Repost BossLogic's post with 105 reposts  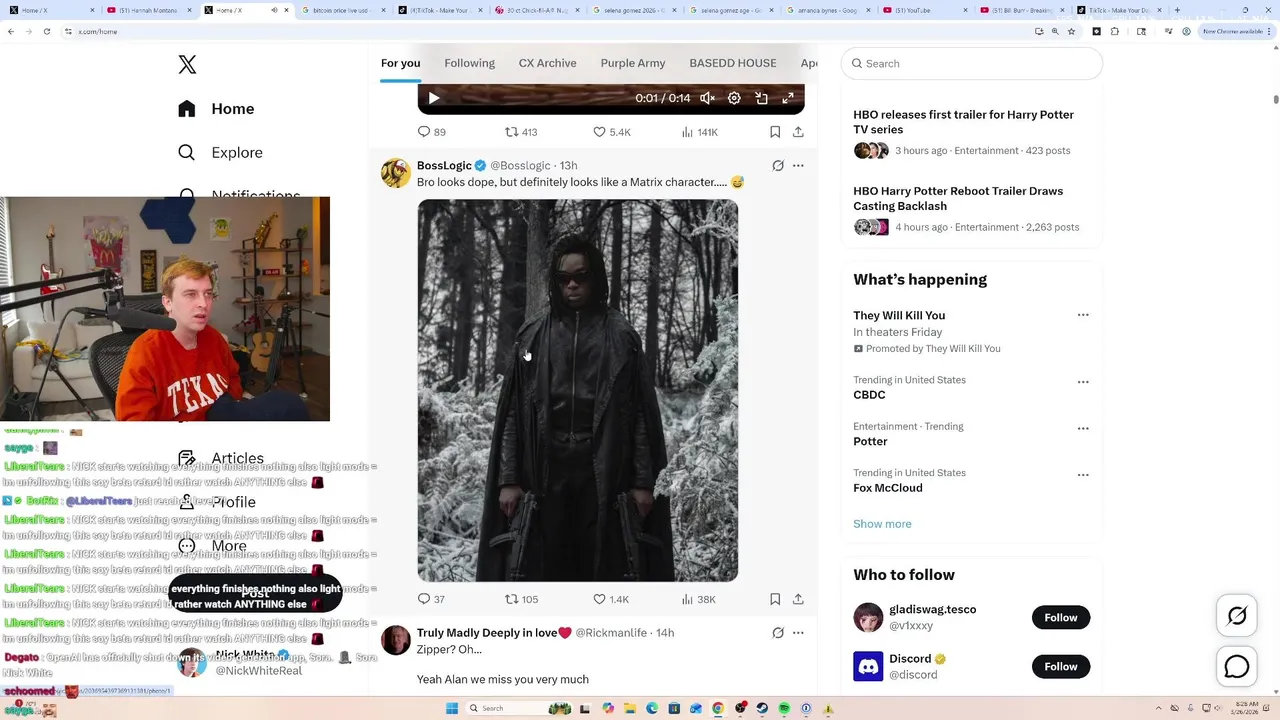(521, 599)
